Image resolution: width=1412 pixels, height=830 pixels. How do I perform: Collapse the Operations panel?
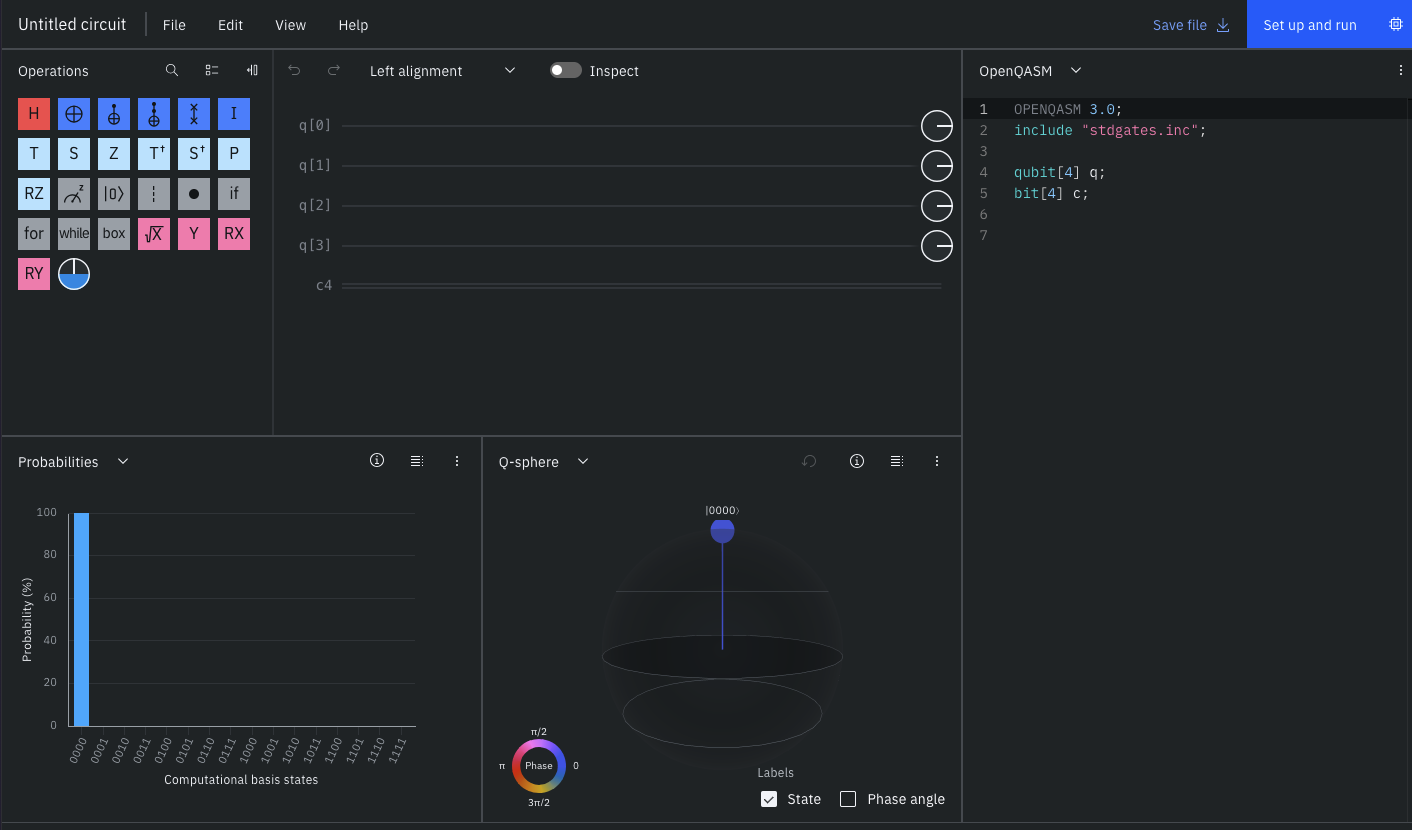252,71
